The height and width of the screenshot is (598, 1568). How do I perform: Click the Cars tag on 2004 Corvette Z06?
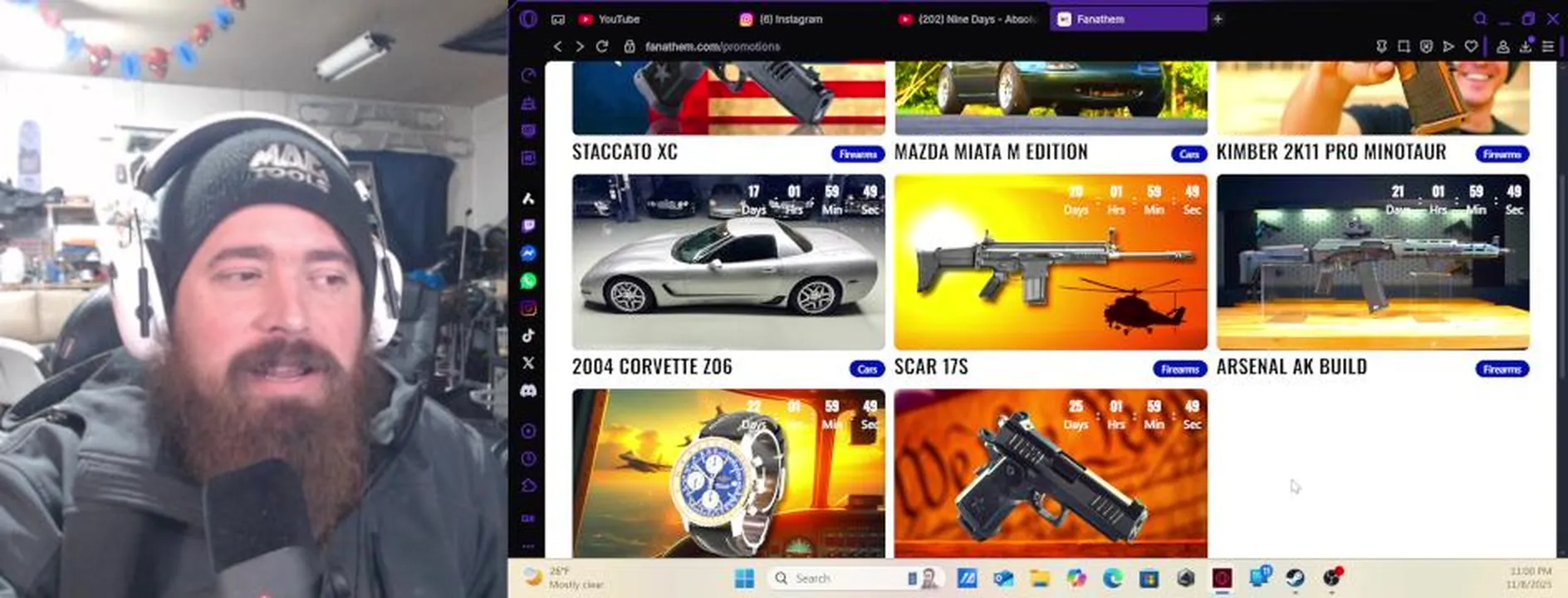867,369
